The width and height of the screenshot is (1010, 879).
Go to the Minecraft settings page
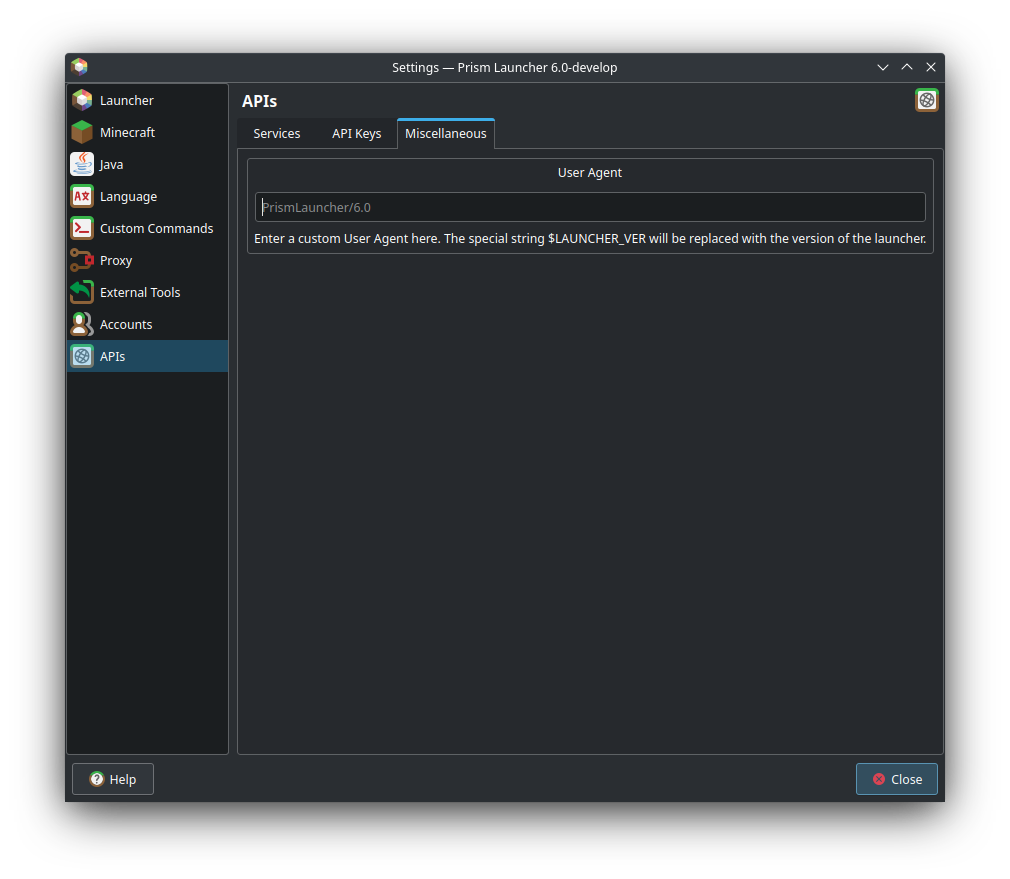pos(148,133)
